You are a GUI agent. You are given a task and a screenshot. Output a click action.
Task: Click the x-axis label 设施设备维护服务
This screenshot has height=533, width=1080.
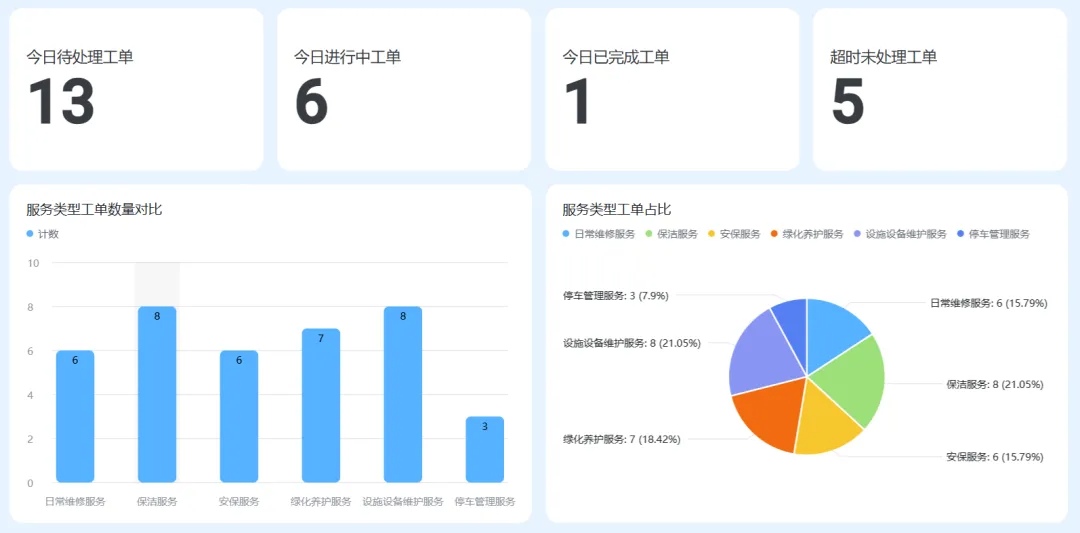click(x=403, y=502)
